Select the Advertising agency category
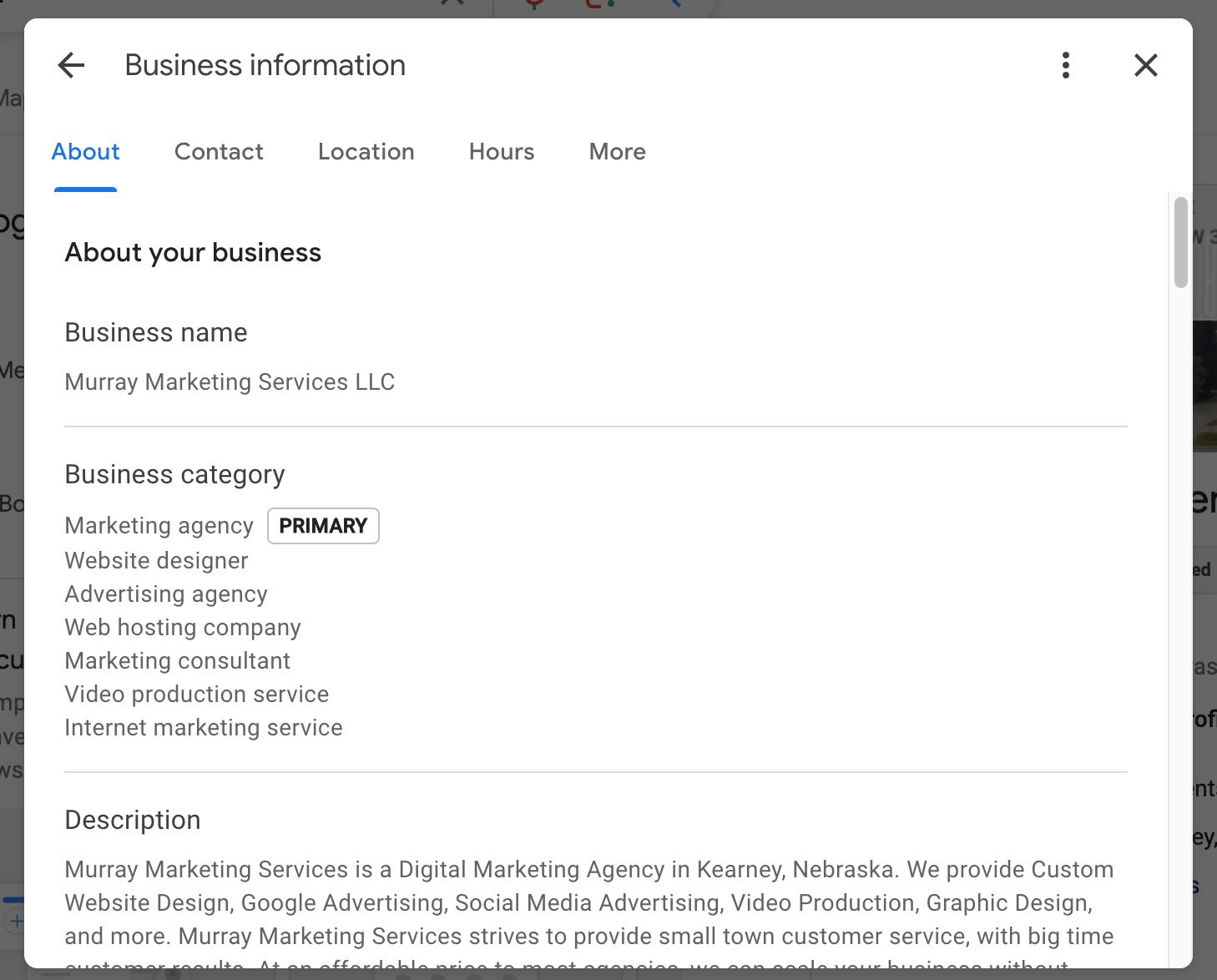 click(166, 594)
